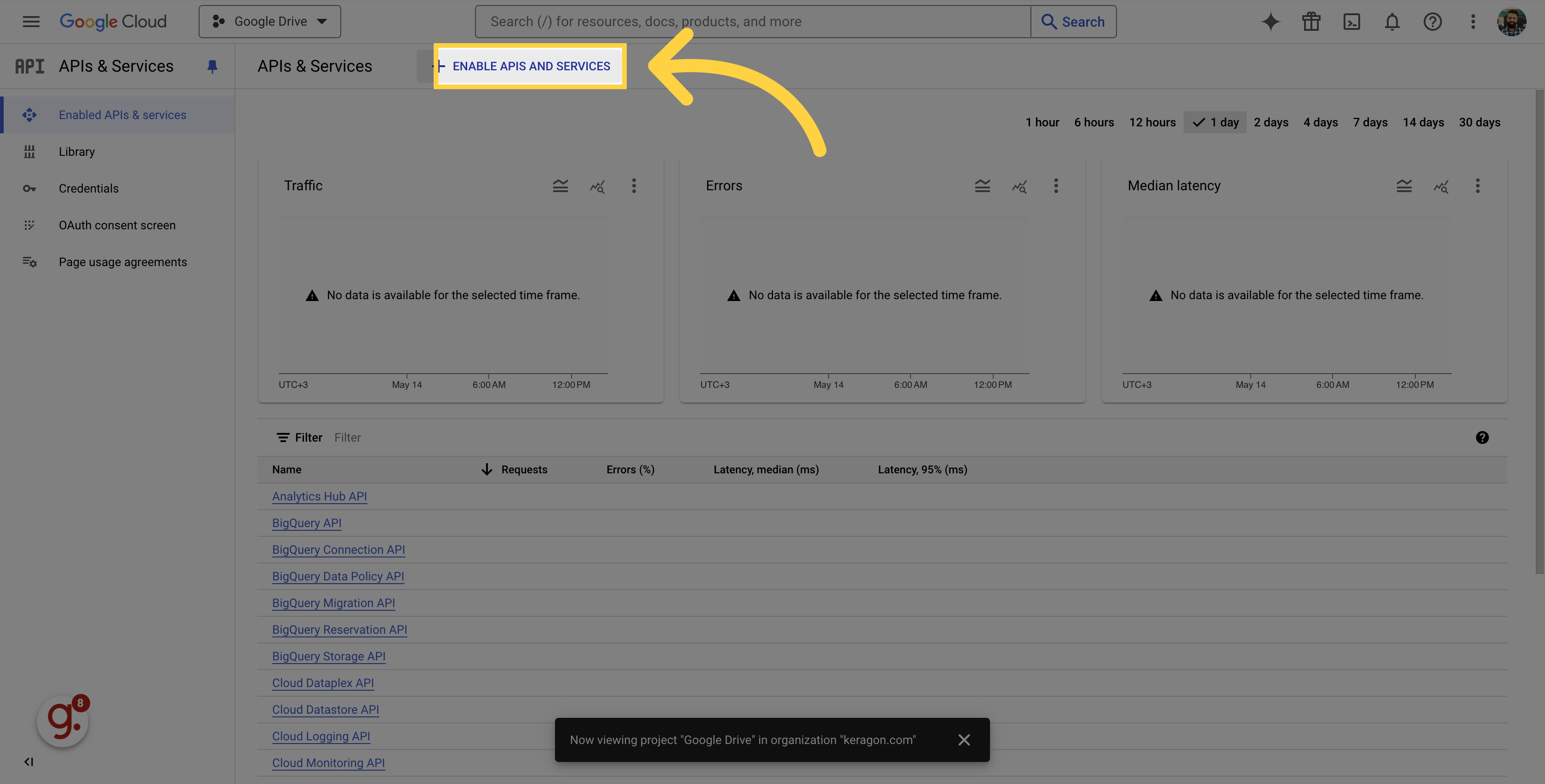Open the notifications bell
The width and height of the screenshot is (1545, 784).
coord(1391,22)
